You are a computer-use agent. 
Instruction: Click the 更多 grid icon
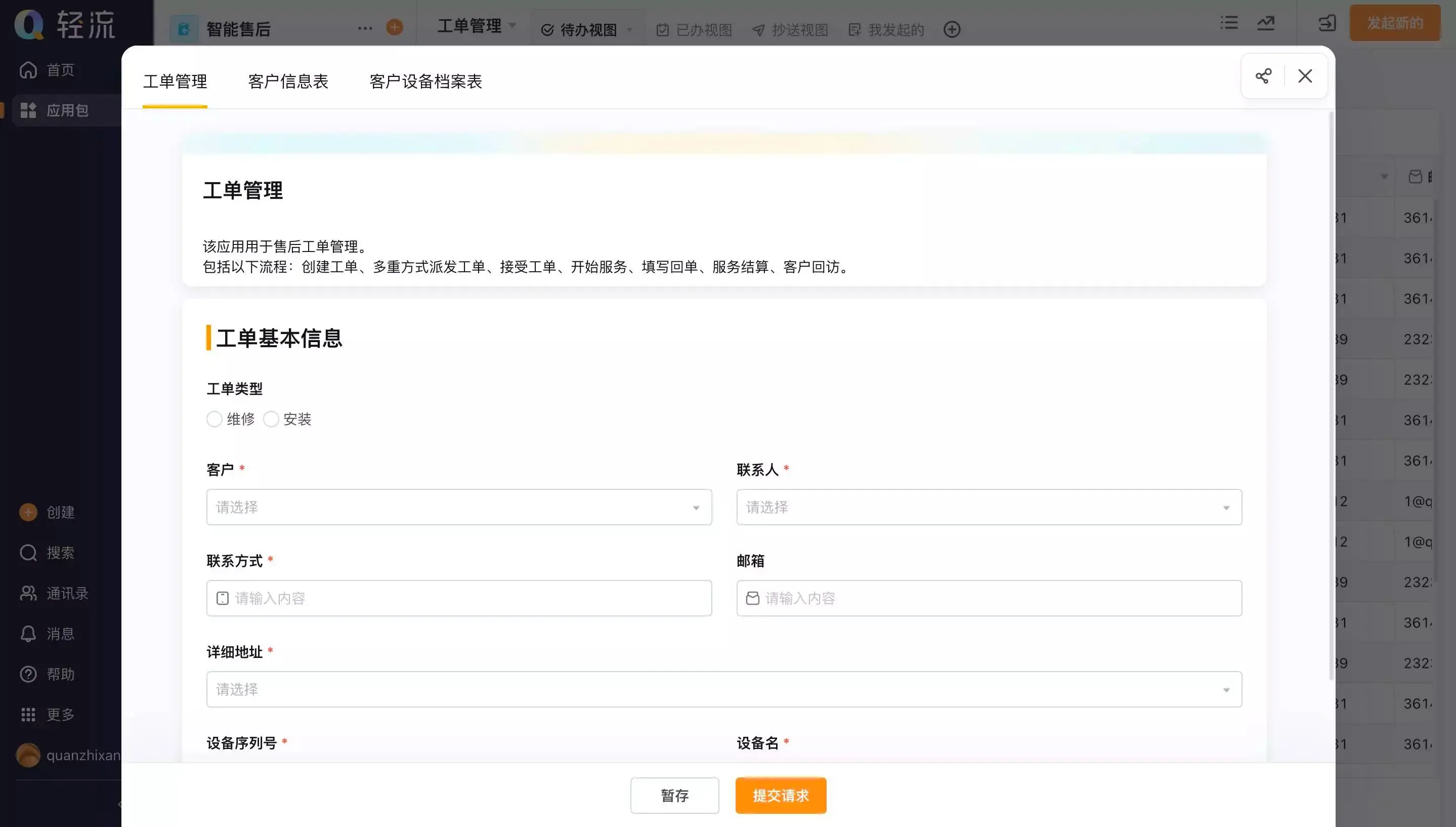click(x=28, y=715)
